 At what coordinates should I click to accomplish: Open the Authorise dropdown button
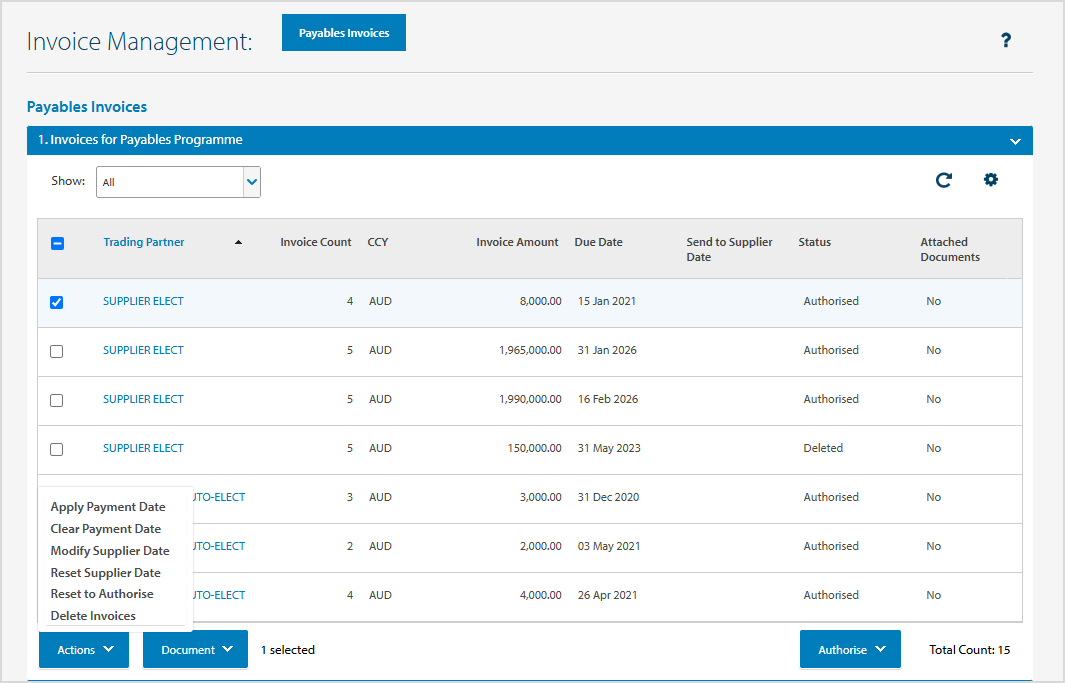pos(850,650)
